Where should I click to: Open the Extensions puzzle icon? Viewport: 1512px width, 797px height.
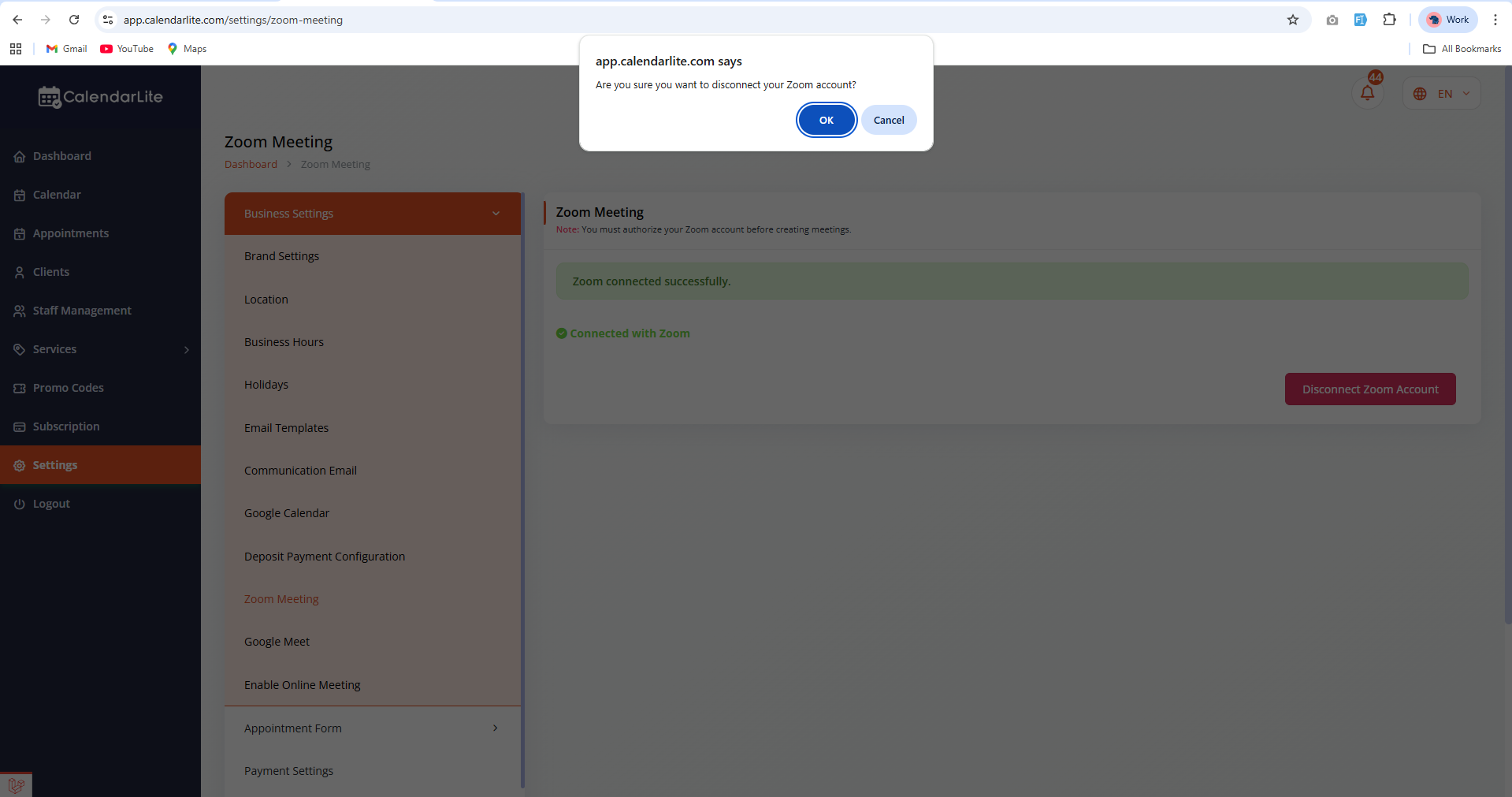(1390, 20)
